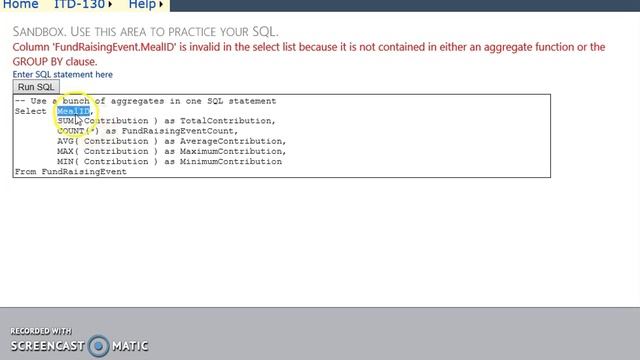Open the Home menu item
This screenshot has width=640, height=360.
pyautogui.click(x=20, y=4)
